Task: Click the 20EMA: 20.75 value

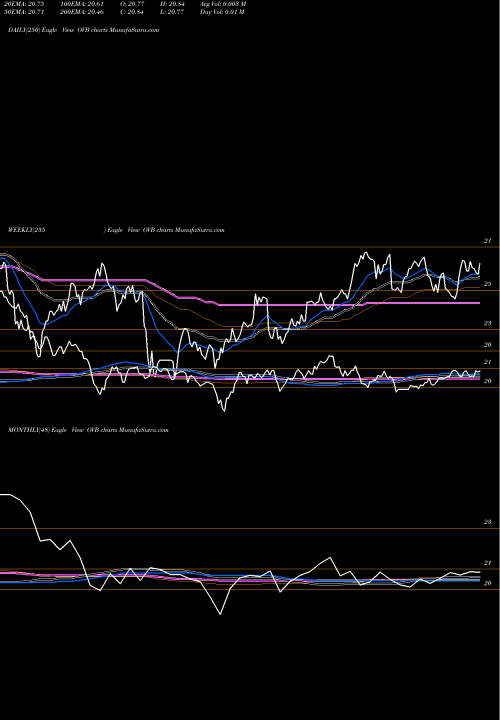Action: tap(24, 4)
